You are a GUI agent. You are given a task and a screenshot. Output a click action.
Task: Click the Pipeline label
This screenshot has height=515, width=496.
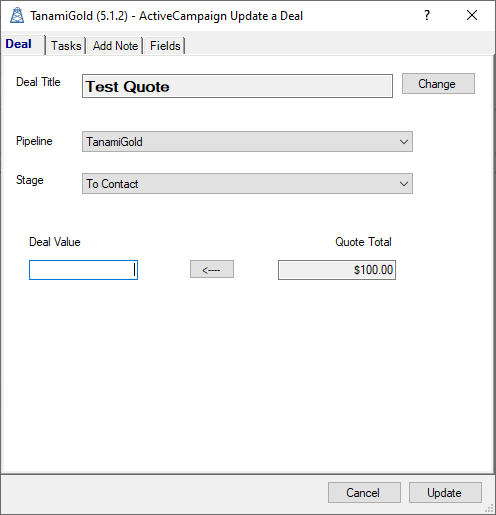(34, 141)
